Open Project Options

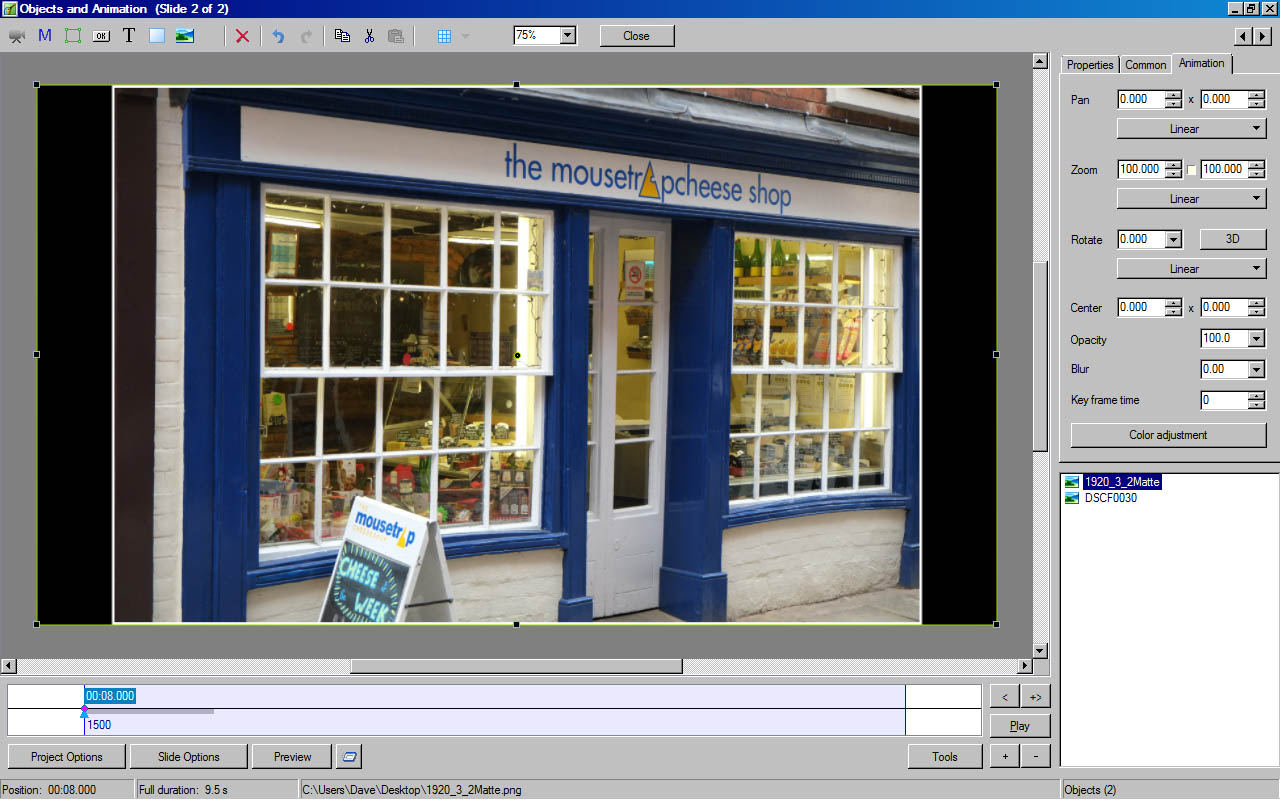coord(67,757)
